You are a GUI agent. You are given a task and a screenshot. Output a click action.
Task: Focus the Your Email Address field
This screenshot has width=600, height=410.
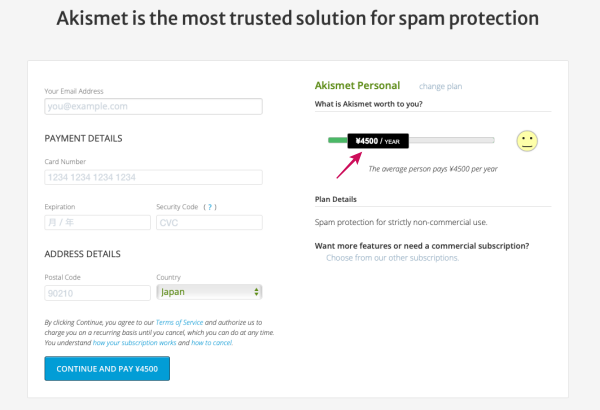(x=153, y=106)
